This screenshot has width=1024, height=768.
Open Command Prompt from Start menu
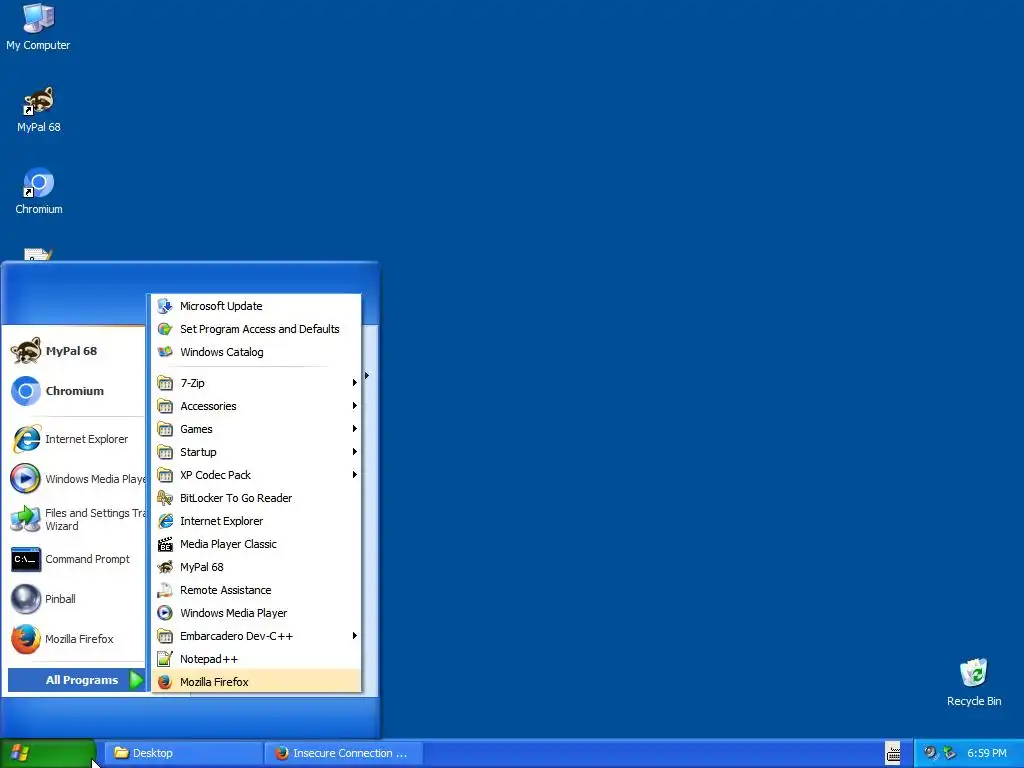coord(75,559)
